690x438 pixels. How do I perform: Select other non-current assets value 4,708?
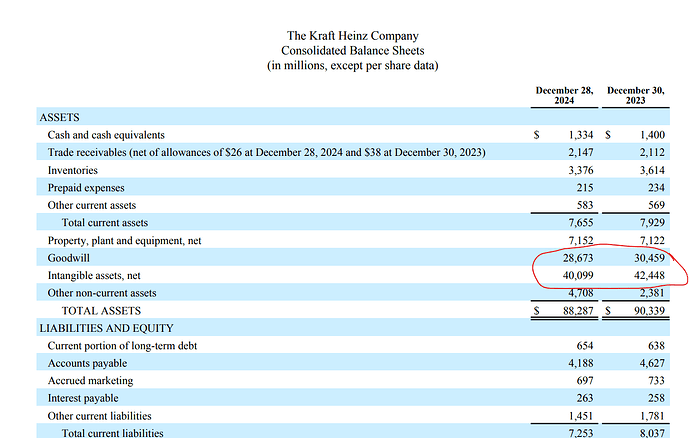click(580, 293)
